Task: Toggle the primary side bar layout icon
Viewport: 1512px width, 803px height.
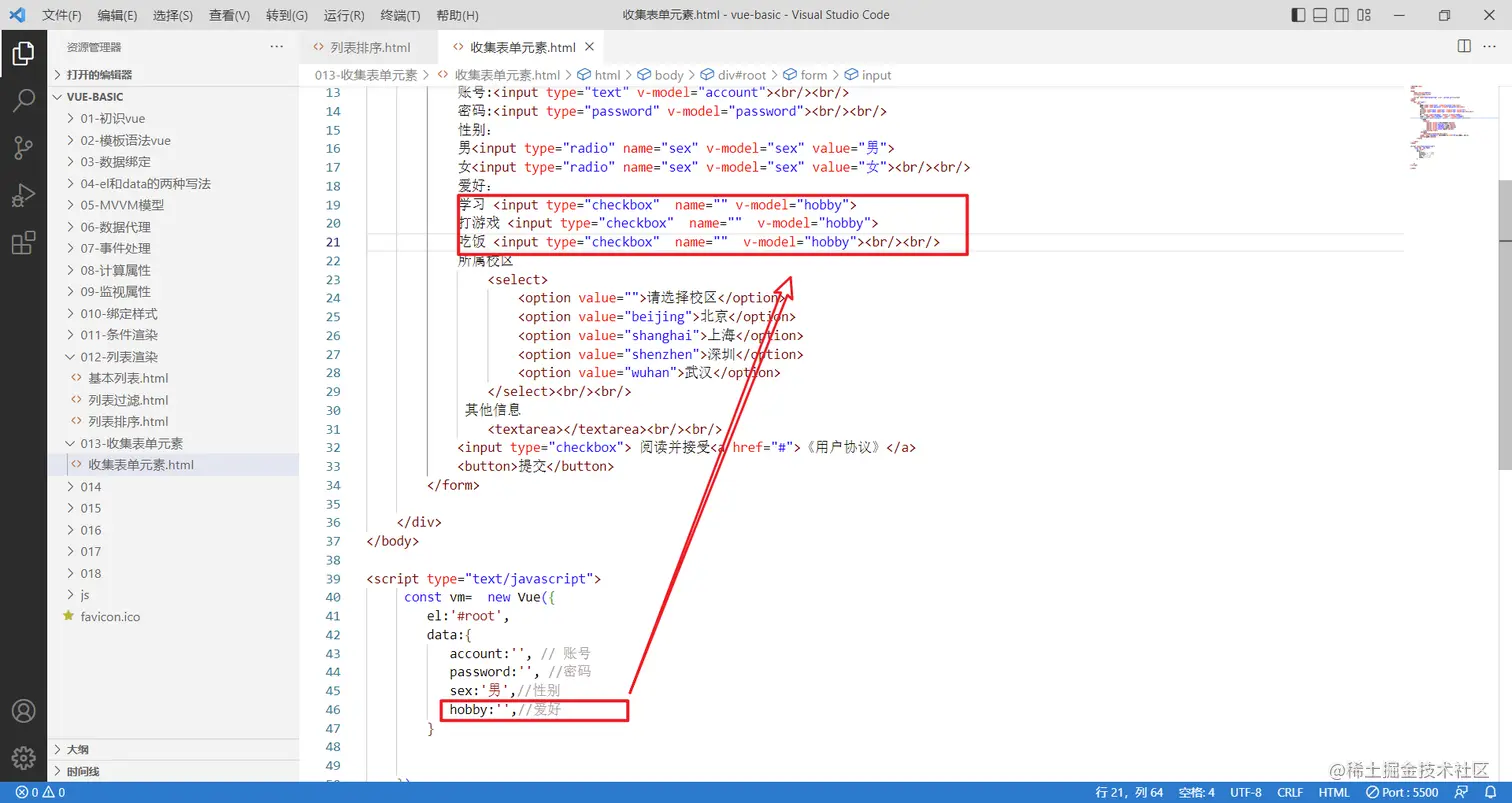Action: coord(1298,15)
